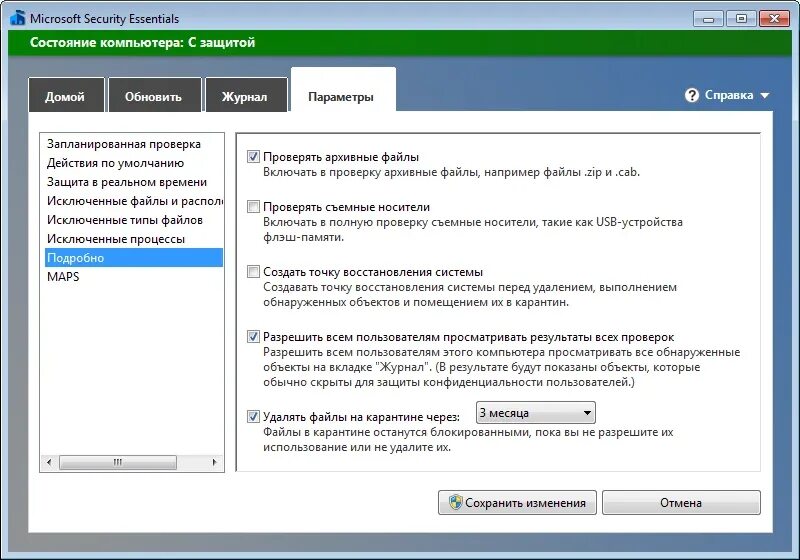The height and width of the screenshot is (560, 800).
Task: Select the highlighted Подробно item
Action: 134,258
